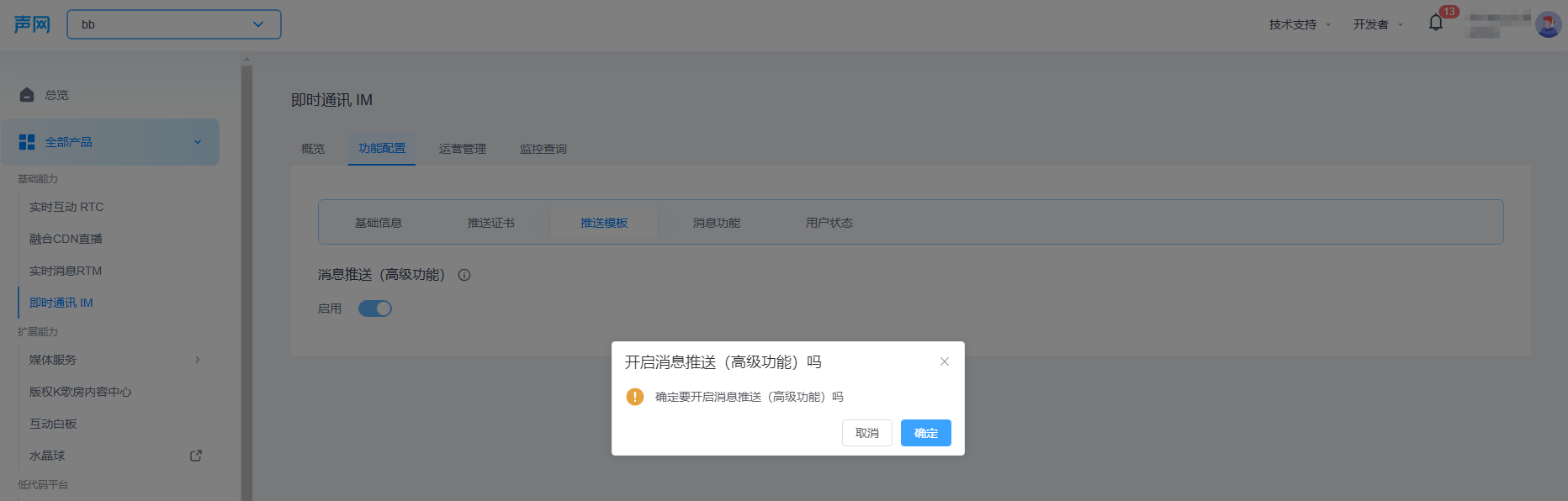Navigate to 实时消息RTM
The width and height of the screenshot is (1568, 501).
click(66, 271)
